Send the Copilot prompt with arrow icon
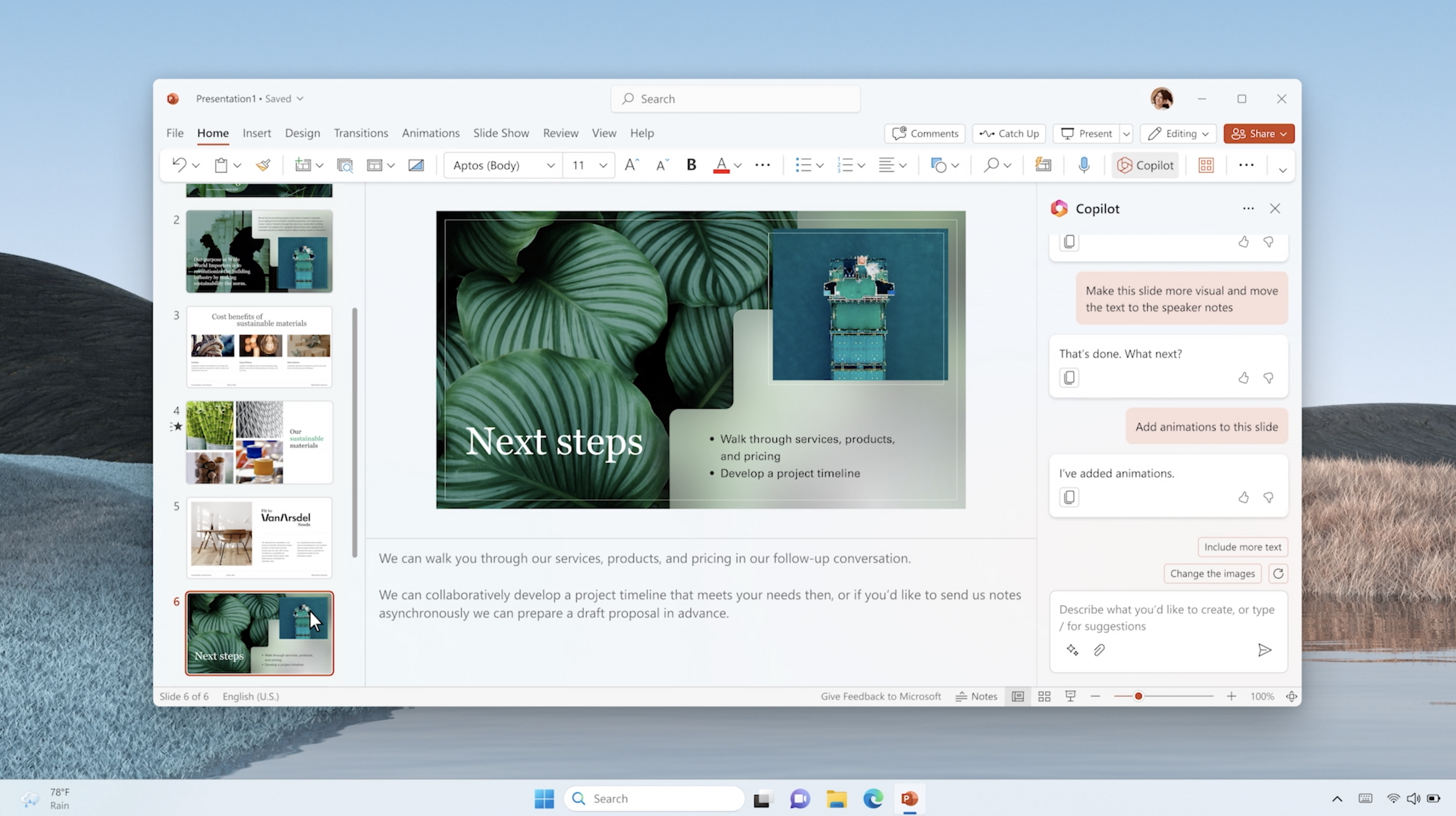The image size is (1456, 816). click(1264, 650)
